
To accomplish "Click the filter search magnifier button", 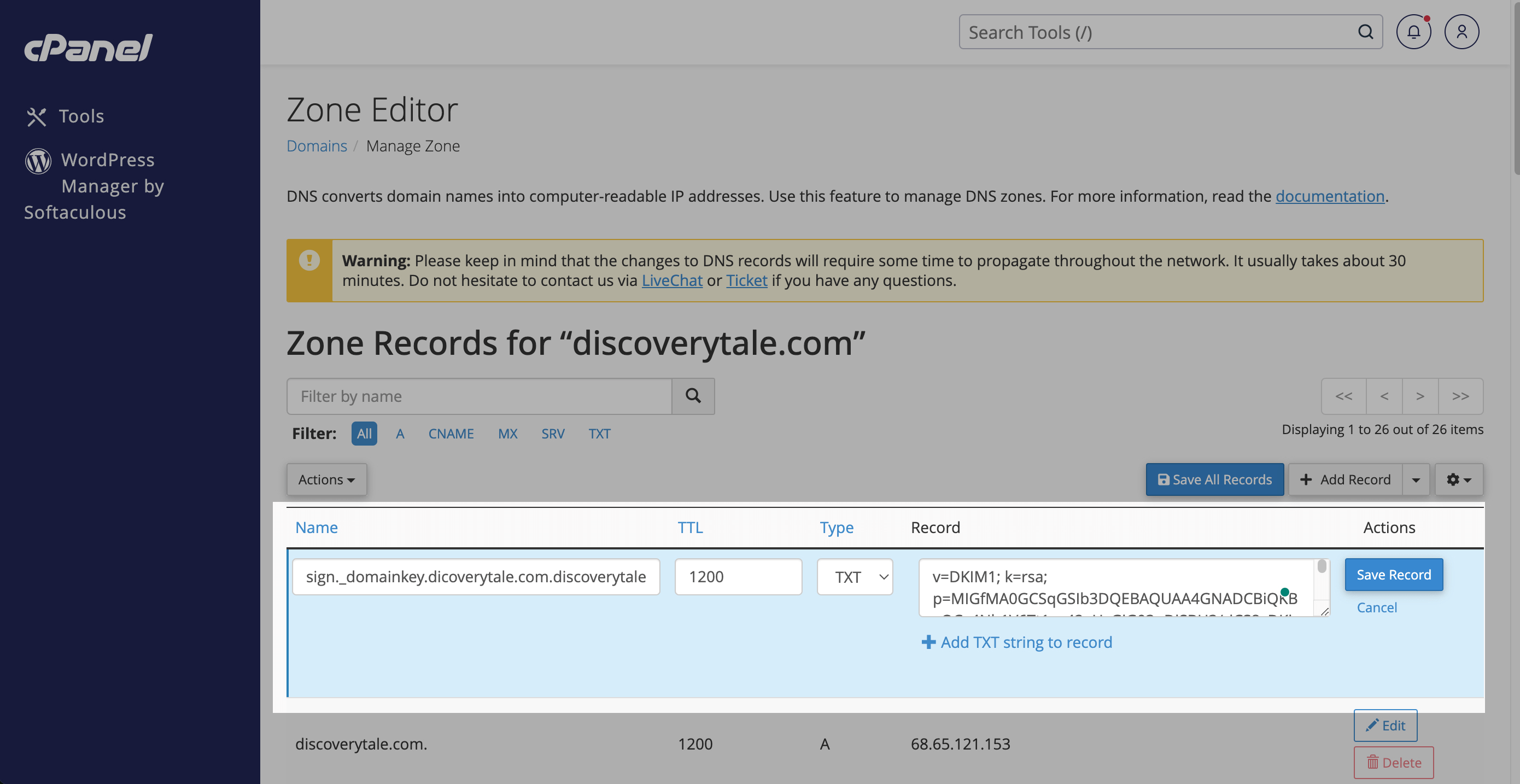I will [x=693, y=396].
